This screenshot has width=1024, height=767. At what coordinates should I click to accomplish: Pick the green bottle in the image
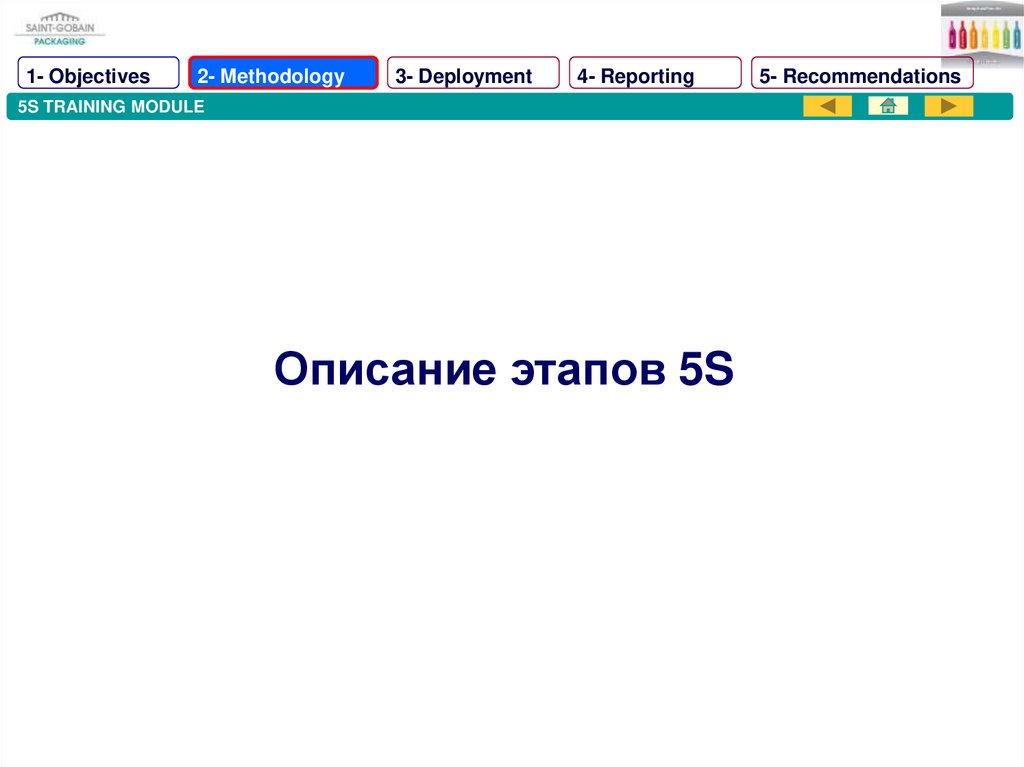click(x=1007, y=36)
